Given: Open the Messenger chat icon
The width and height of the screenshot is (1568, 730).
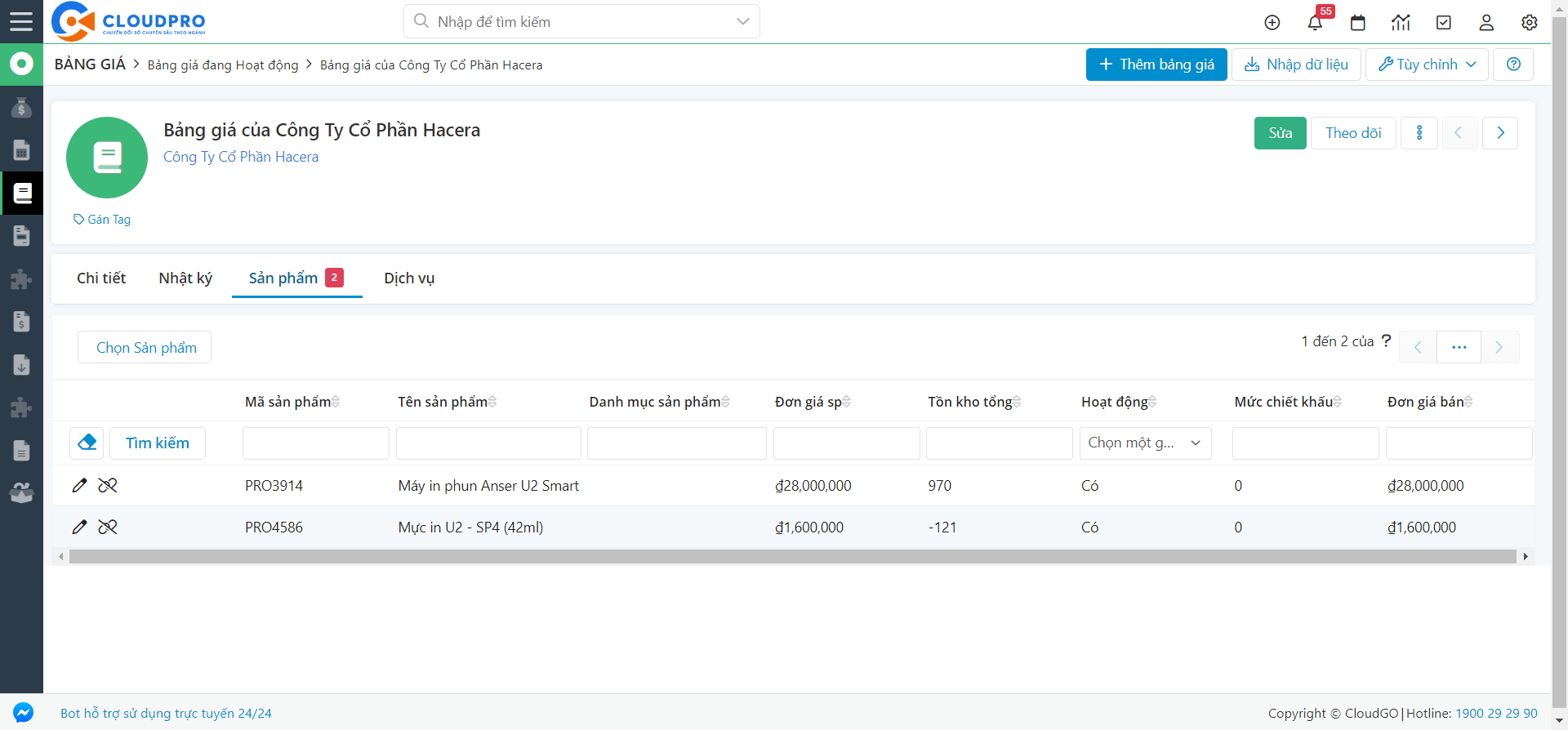Looking at the screenshot, I should point(23,713).
